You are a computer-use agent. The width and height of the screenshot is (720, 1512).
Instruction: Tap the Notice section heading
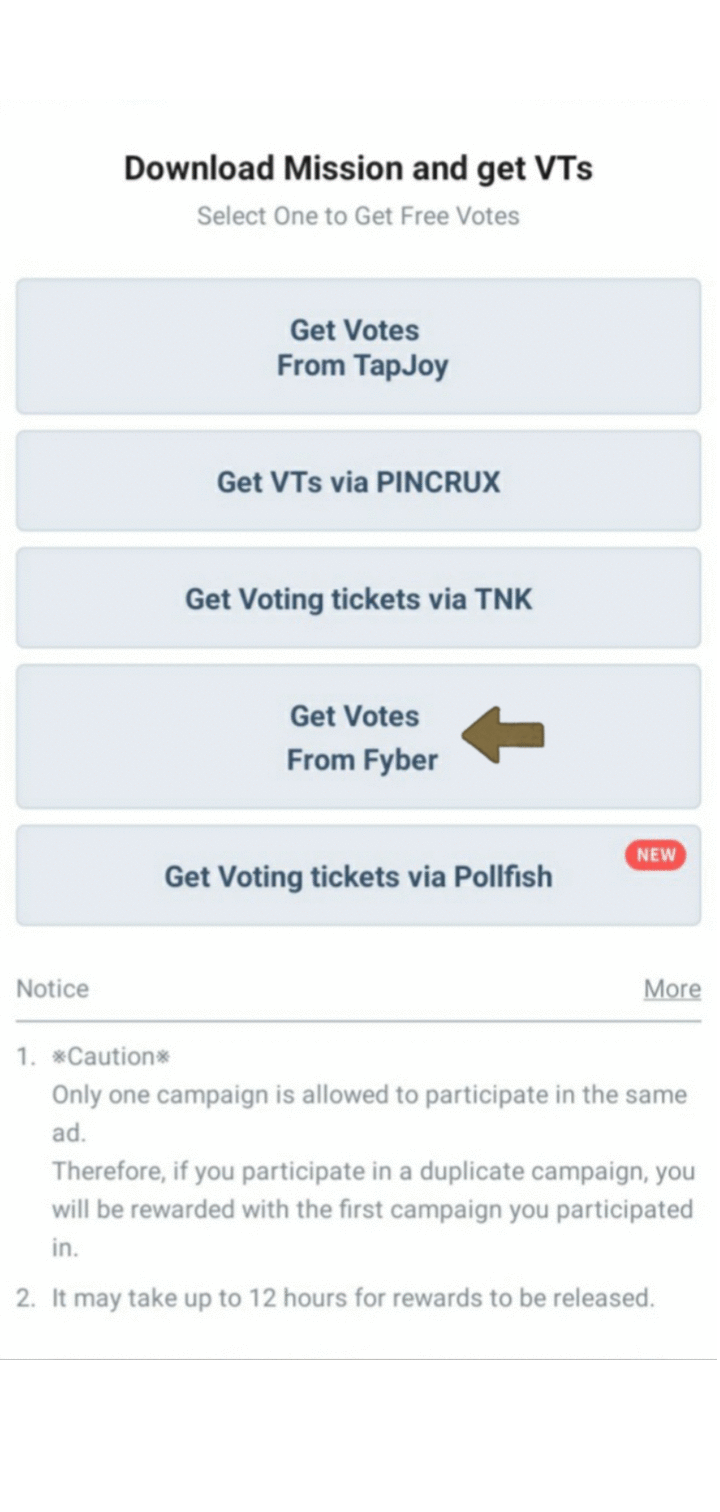(53, 989)
